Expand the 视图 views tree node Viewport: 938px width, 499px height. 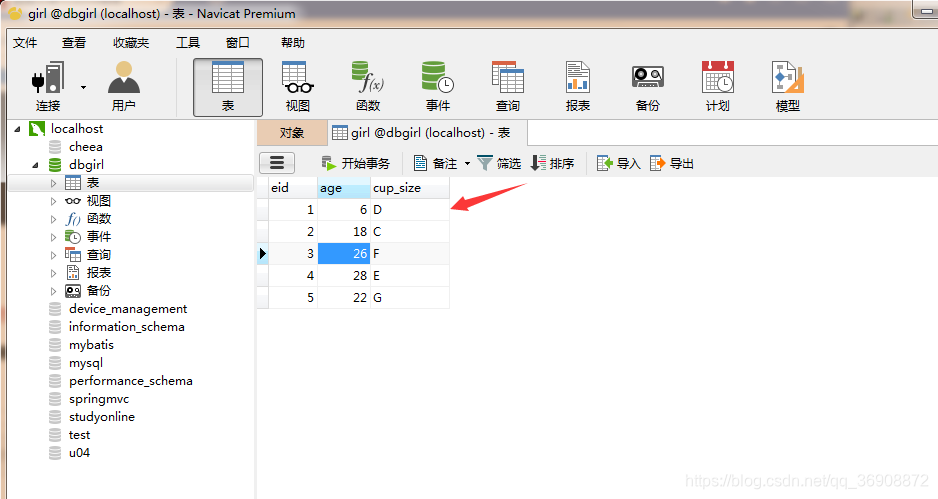53,201
